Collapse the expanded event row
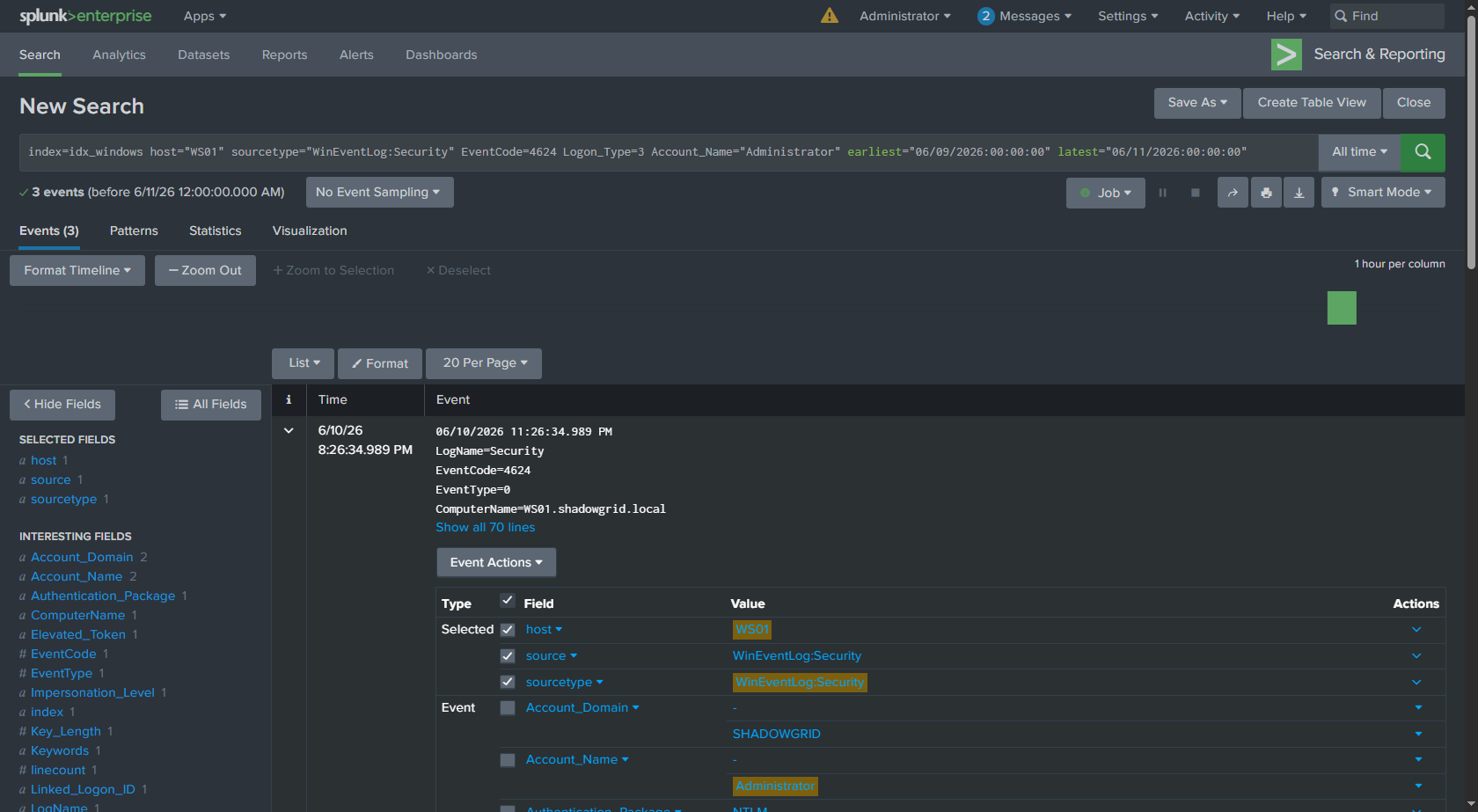 [x=289, y=431]
